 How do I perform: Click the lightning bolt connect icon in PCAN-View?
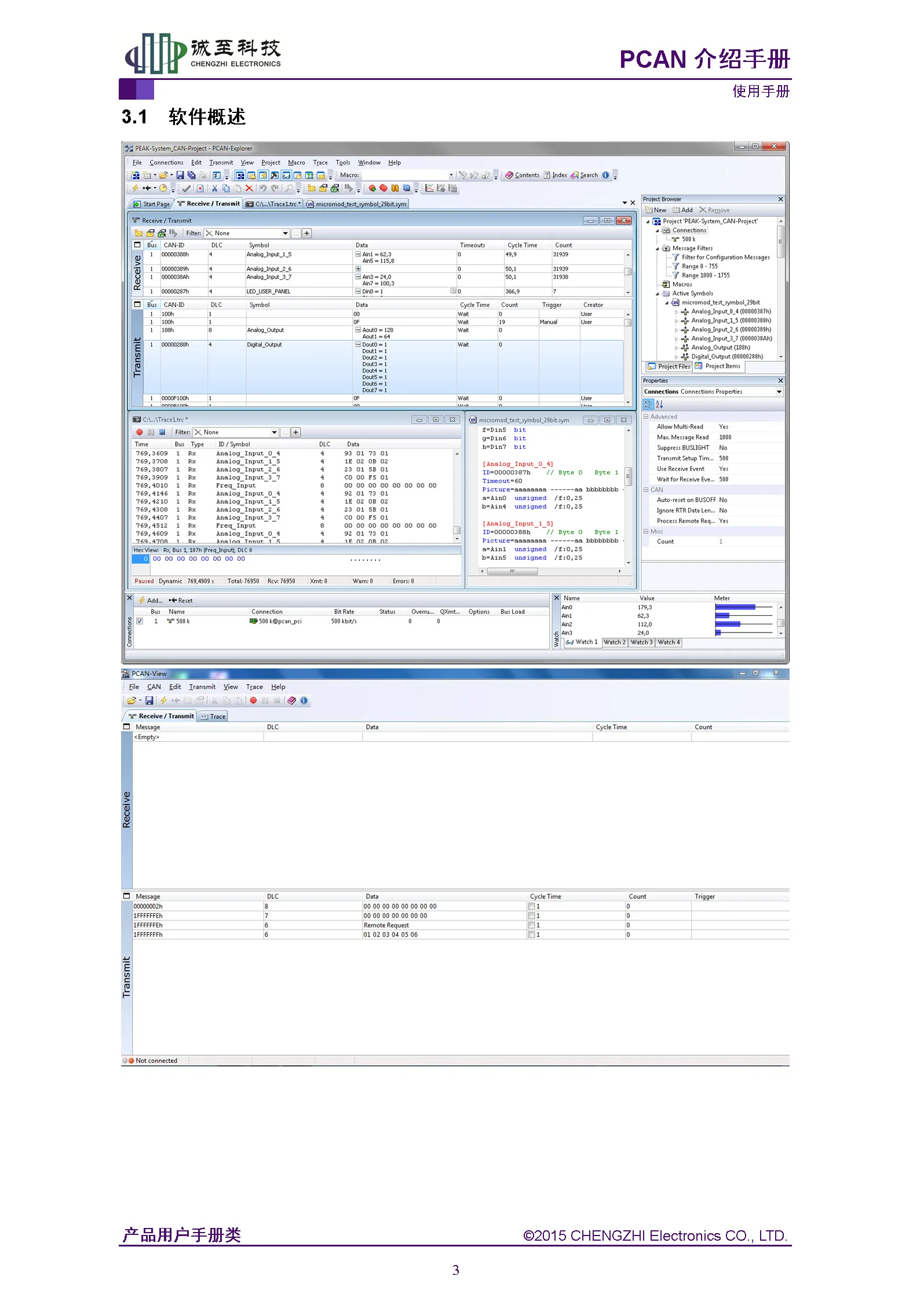[164, 700]
